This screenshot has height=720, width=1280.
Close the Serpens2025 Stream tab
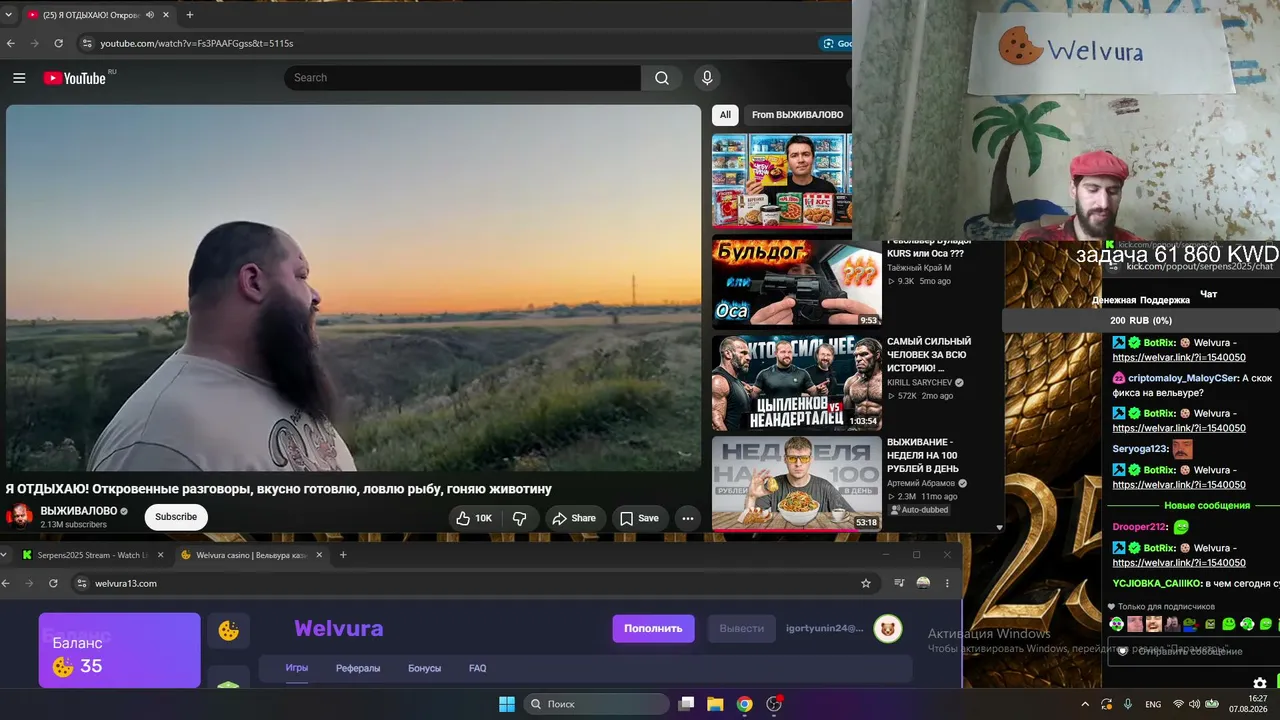coord(160,555)
